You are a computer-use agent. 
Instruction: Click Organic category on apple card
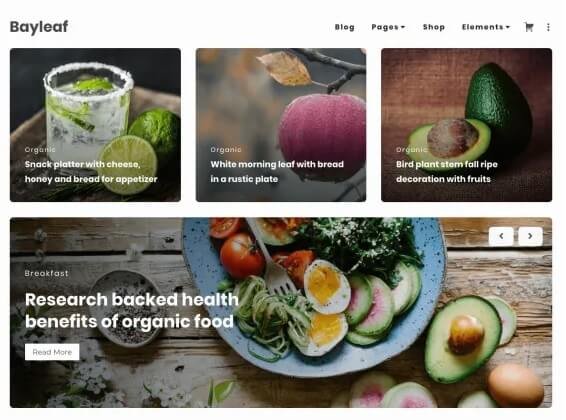coord(226,149)
